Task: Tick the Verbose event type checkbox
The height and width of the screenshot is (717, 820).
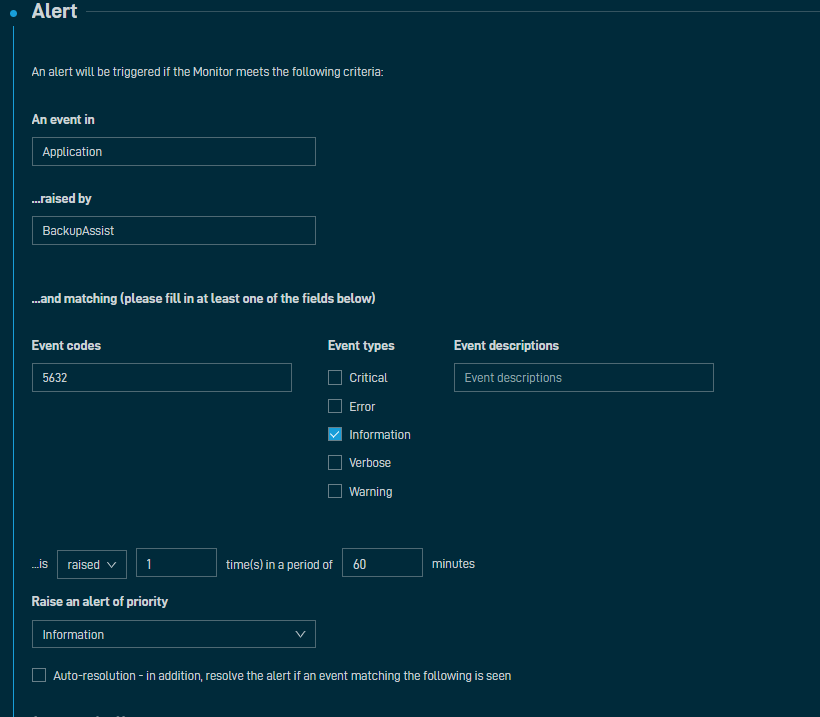Action: coord(335,463)
